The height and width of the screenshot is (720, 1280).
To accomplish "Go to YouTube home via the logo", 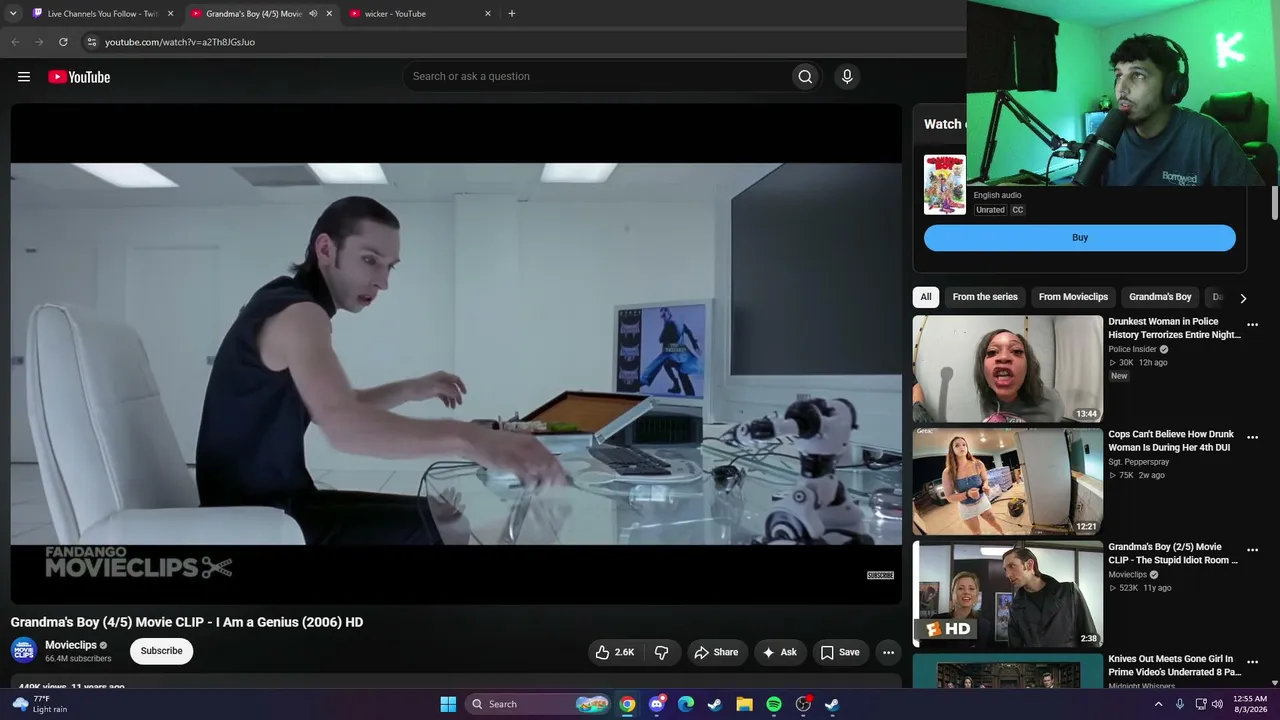I will pos(79,77).
